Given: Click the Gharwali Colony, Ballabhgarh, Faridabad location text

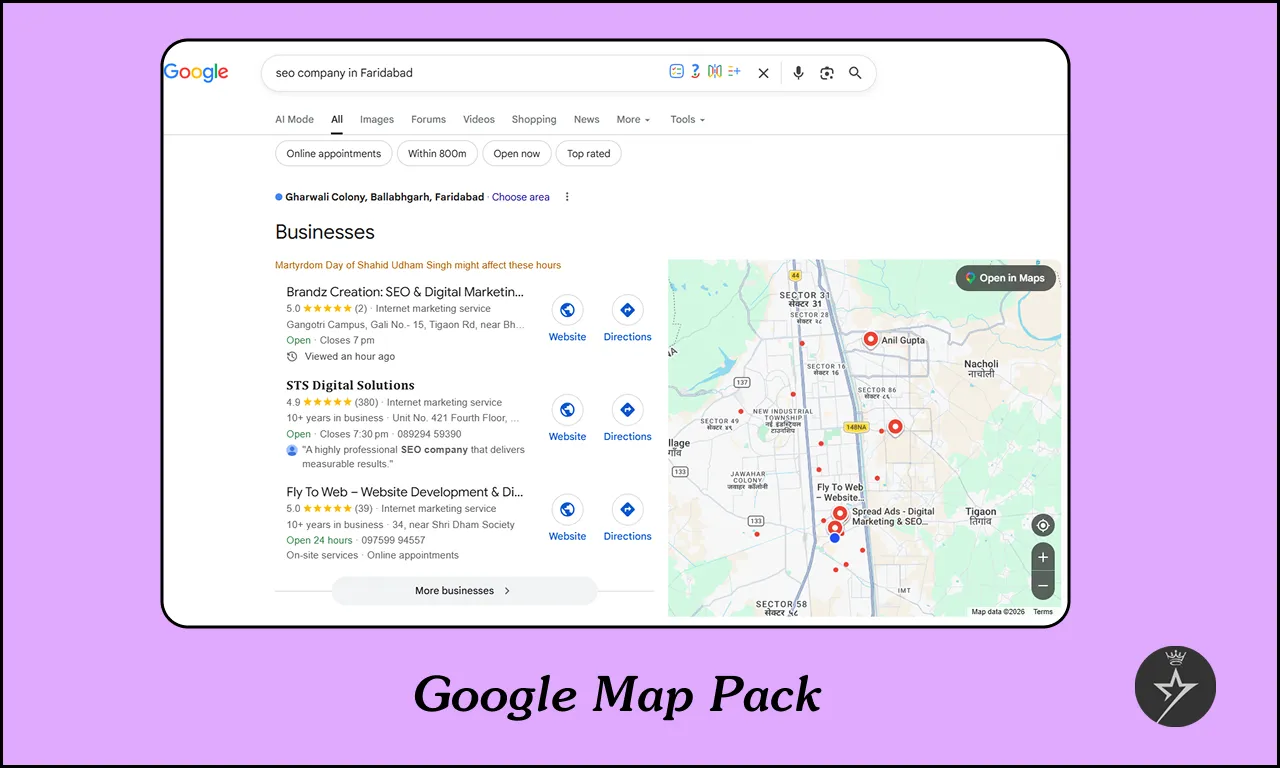Looking at the screenshot, I should (385, 197).
